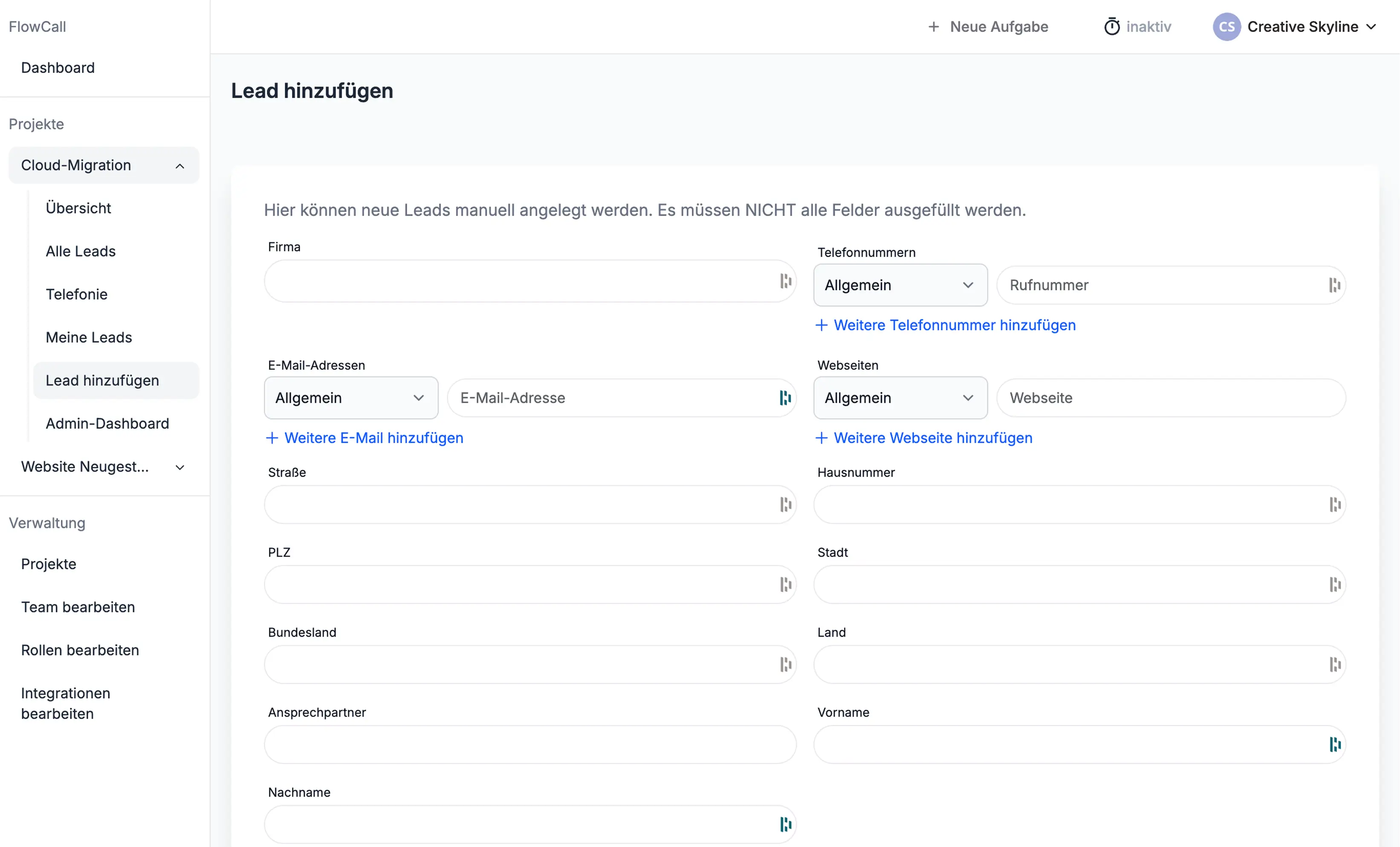Click the autofill icon in E-Mail-Adresse field
The width and height of the screenshot is (1400, 847).
[785, 398]
